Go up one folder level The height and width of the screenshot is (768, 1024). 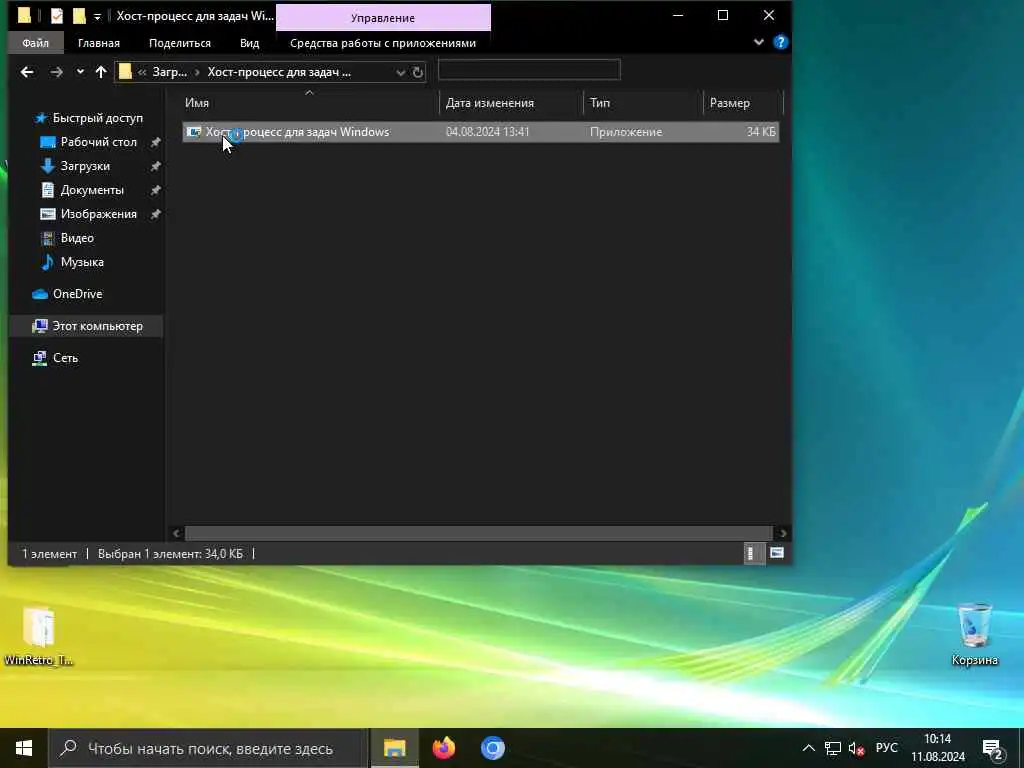[x=101, y=72]
